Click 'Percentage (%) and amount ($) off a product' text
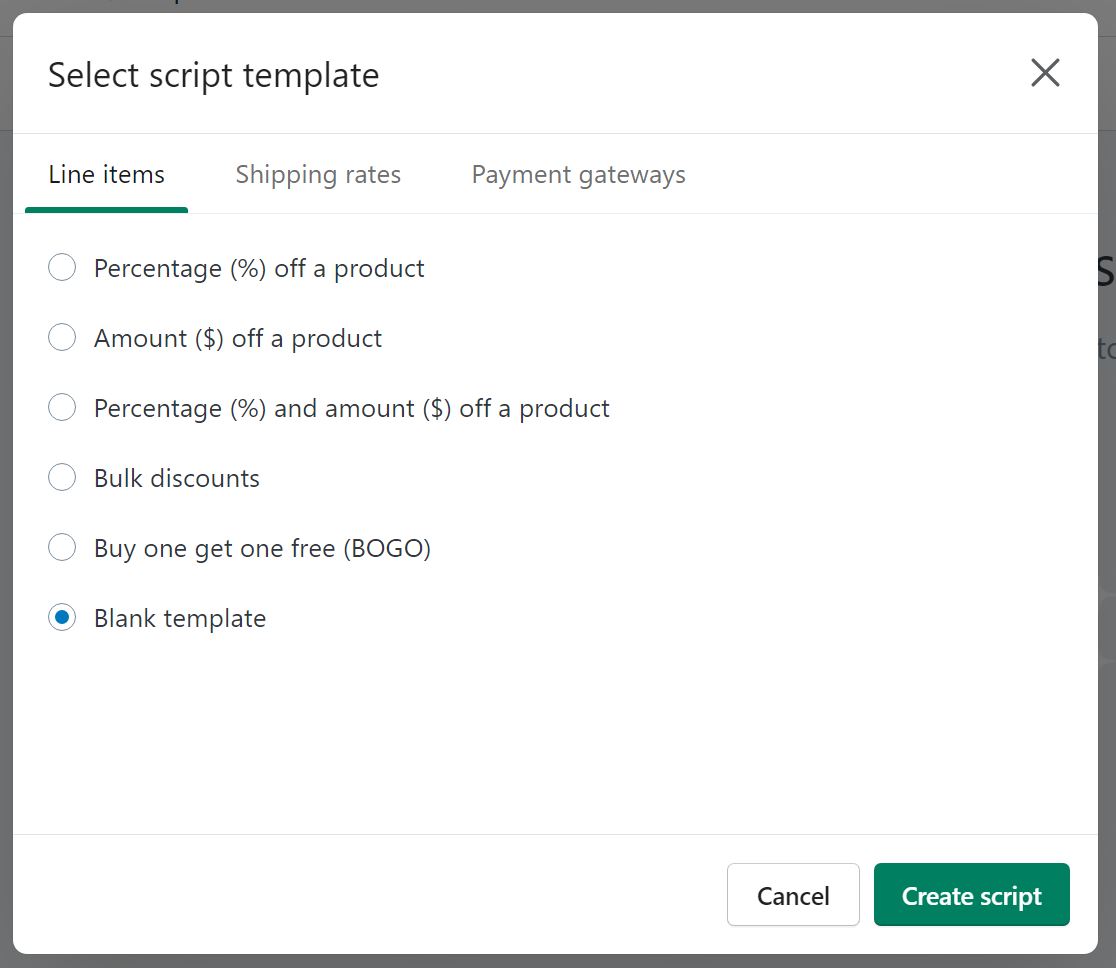Viewport: 1116px width, 968px height. tap(352, 409)
